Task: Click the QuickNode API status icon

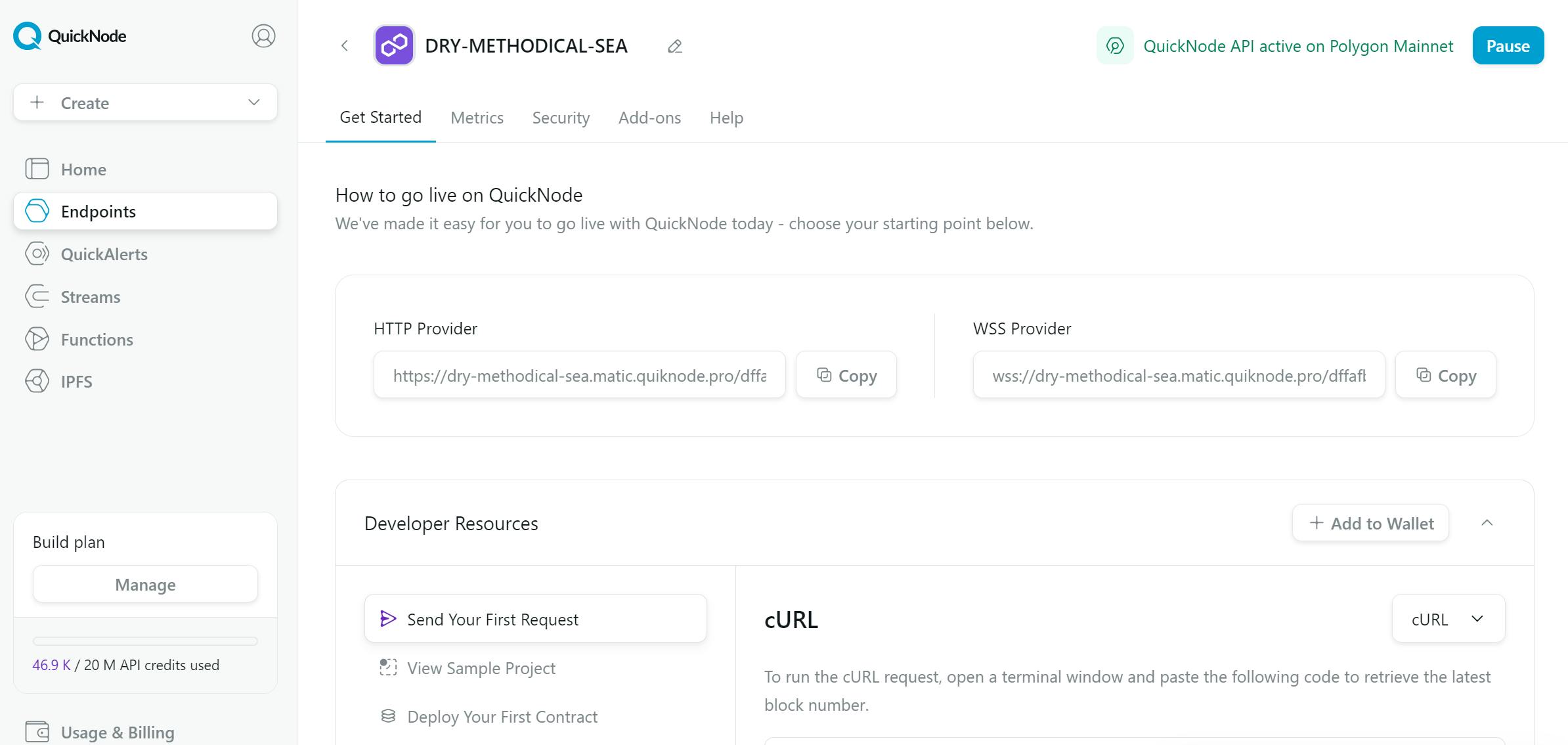Action: [1115, 45]
